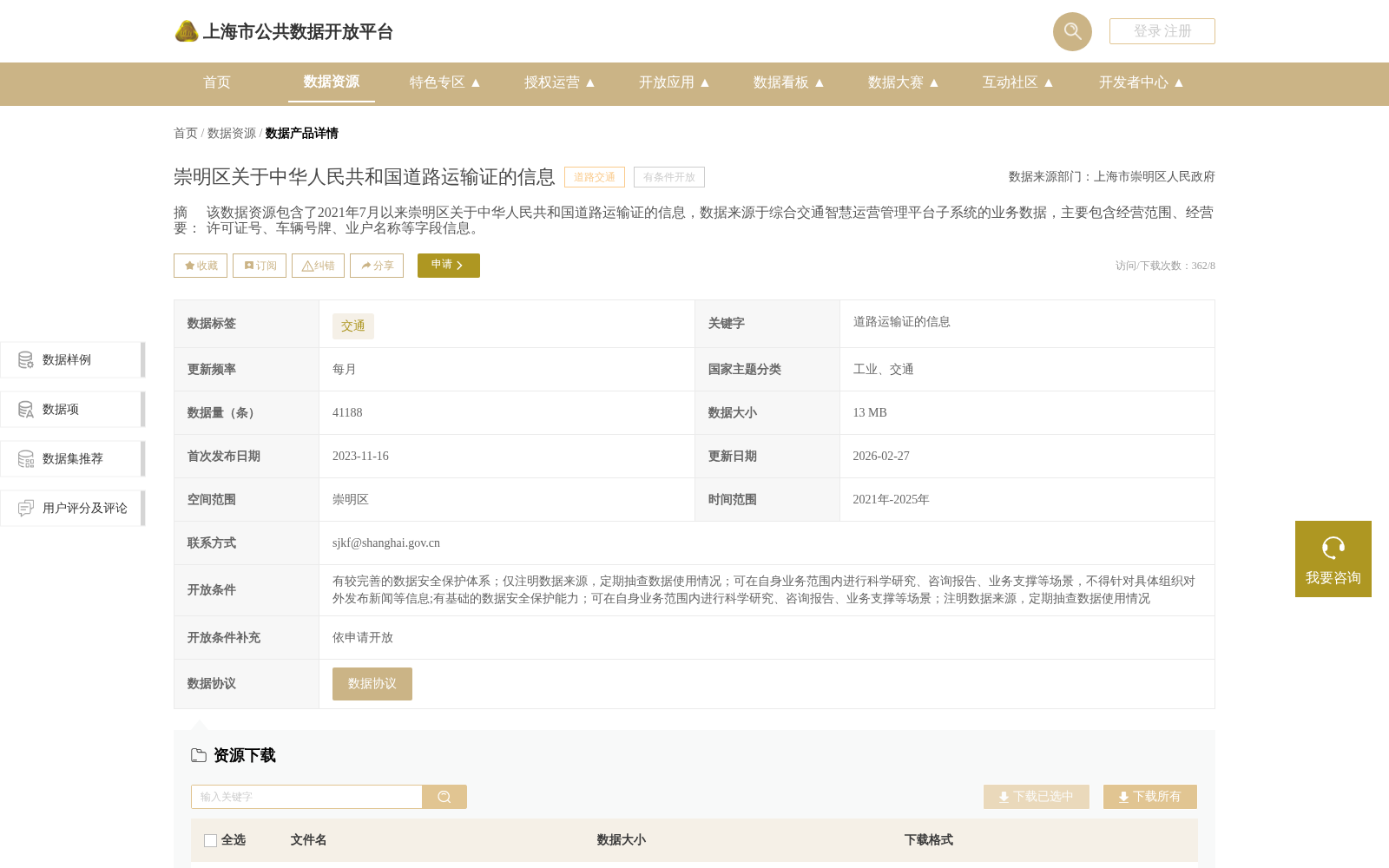Click the 输入关键字 file search field

pos(306,797)
